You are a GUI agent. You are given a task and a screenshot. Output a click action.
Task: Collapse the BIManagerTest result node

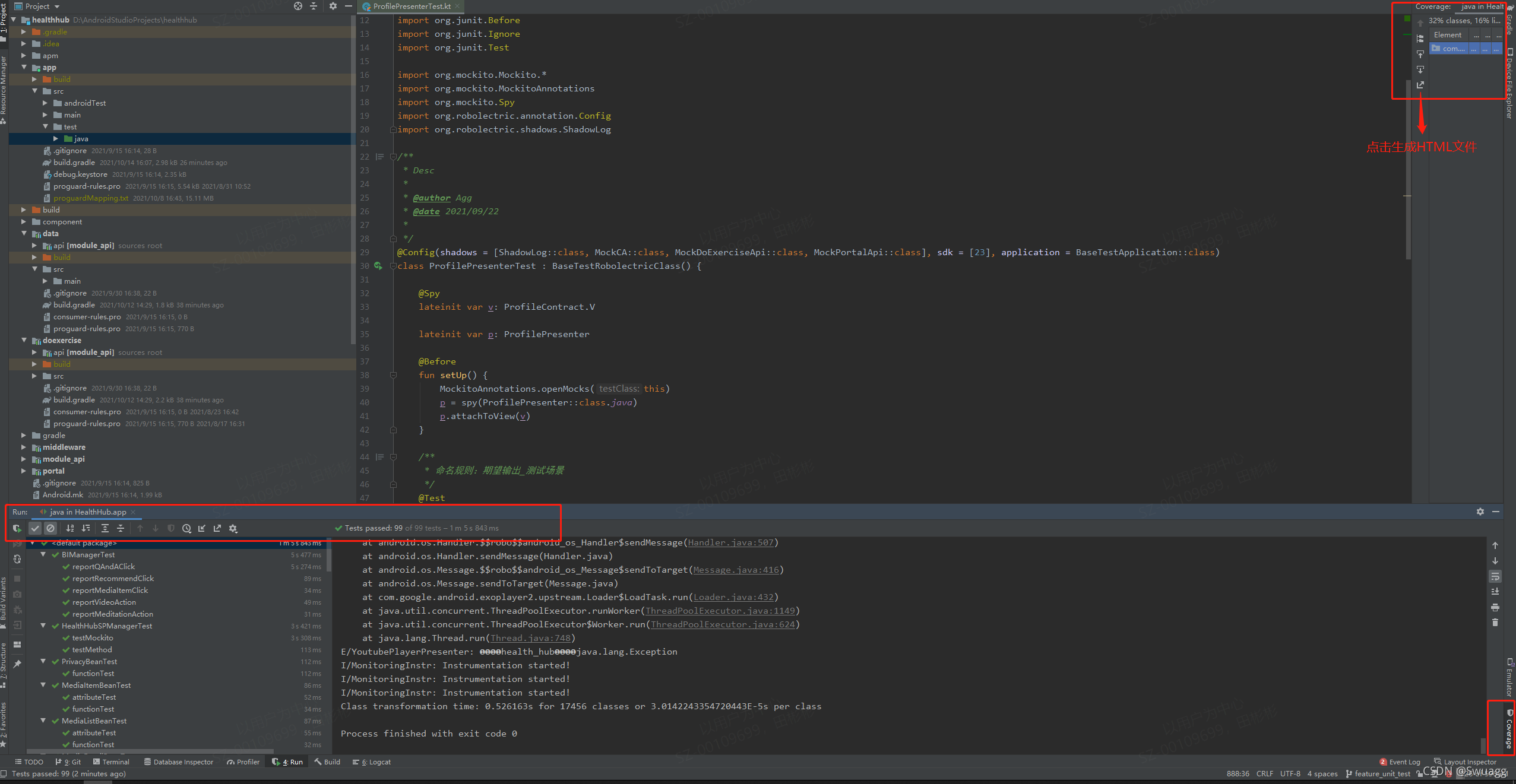(x=43, y=554)
